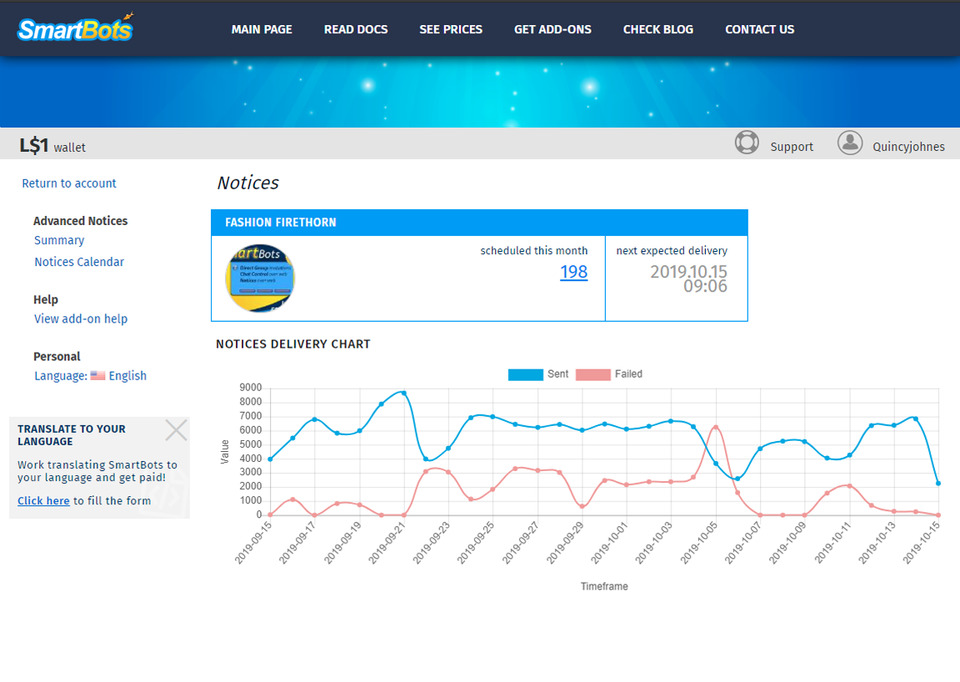Viewport: 960px width, 682px height.
Task: Open the Support lifebuoy icon
Action: click(746, 143)
